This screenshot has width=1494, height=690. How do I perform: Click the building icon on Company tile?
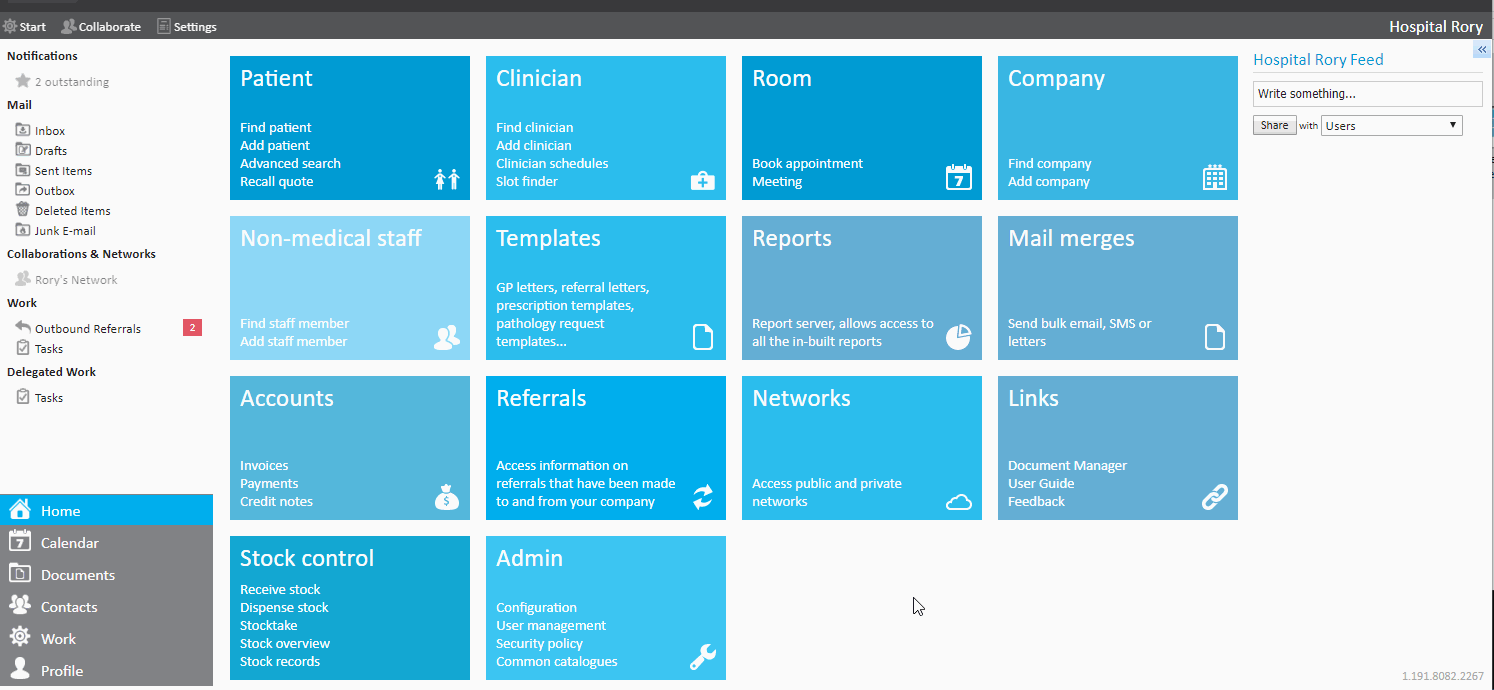(1214, 177)
